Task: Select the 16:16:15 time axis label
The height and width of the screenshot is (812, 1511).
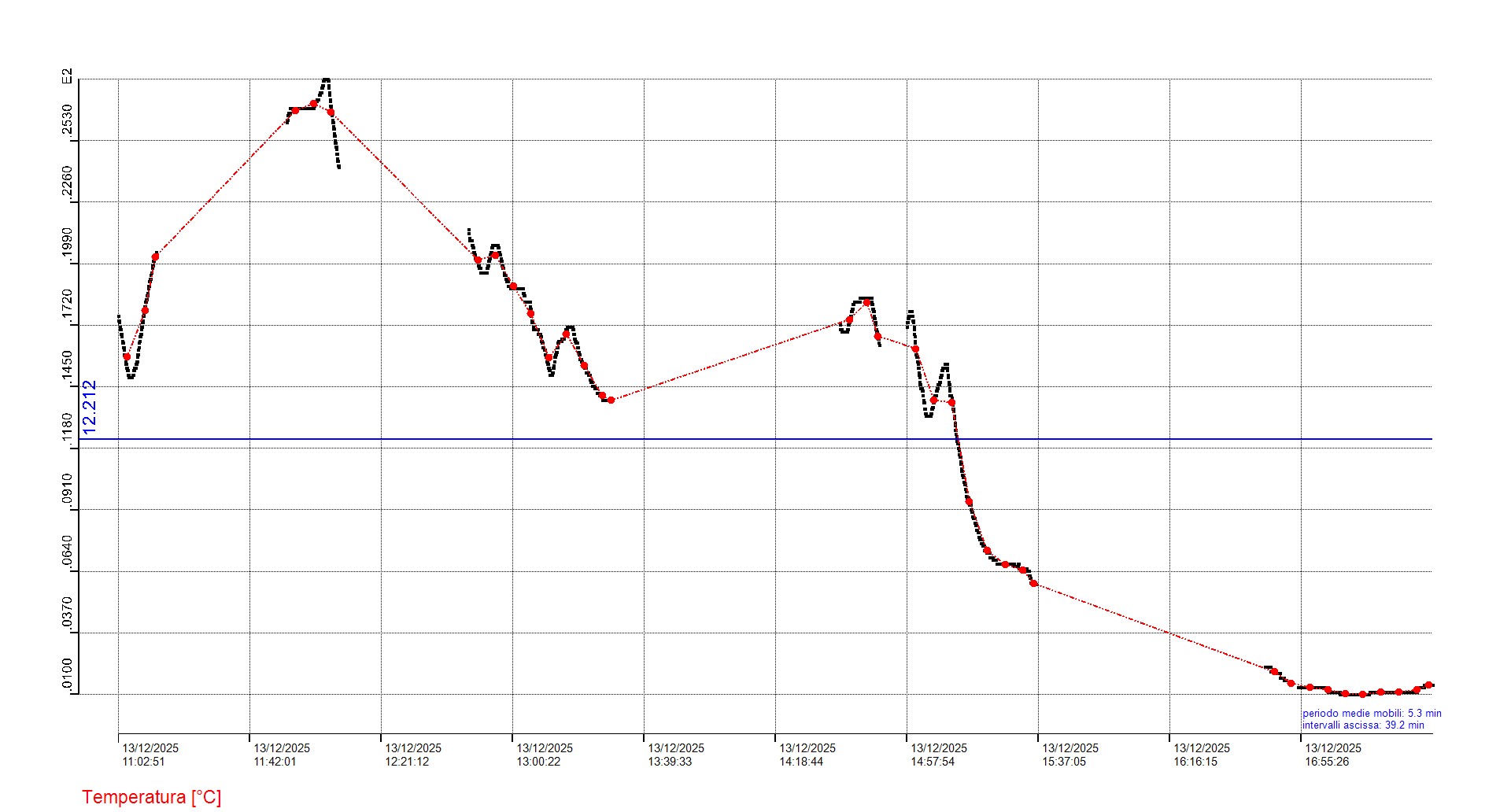Action: click(1195, 762)
